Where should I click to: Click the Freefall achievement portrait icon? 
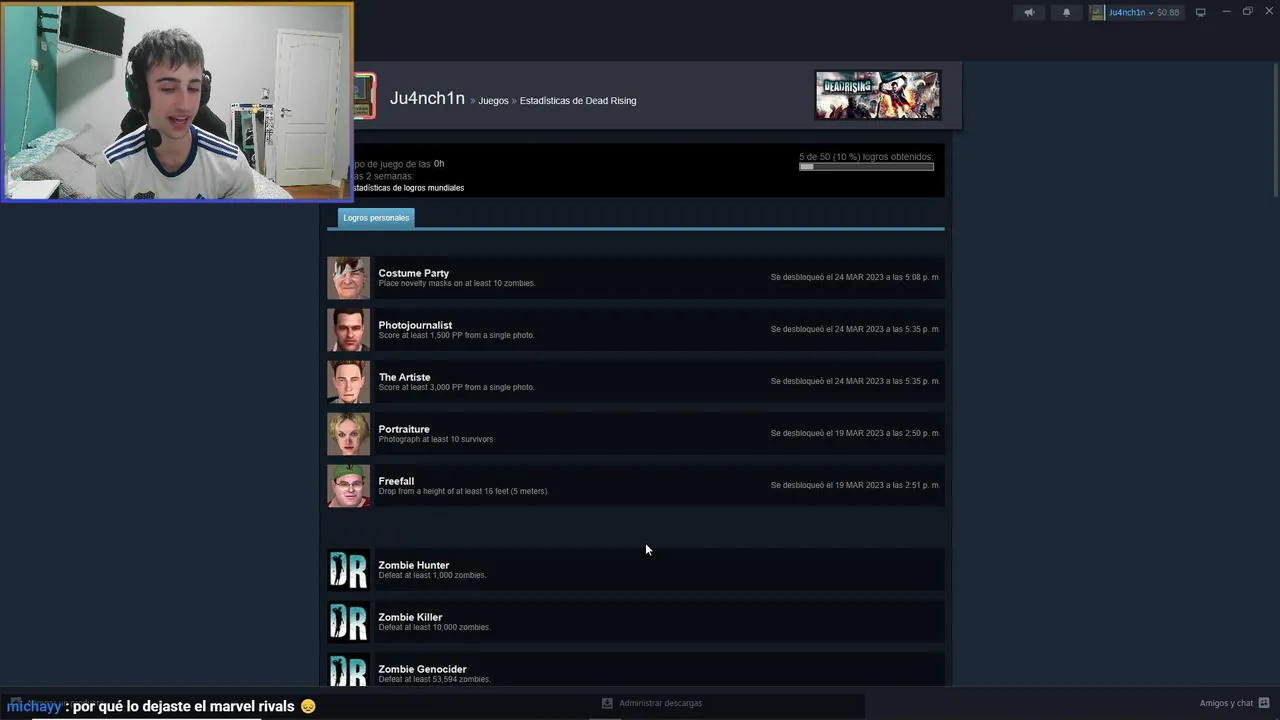[348, 486]
